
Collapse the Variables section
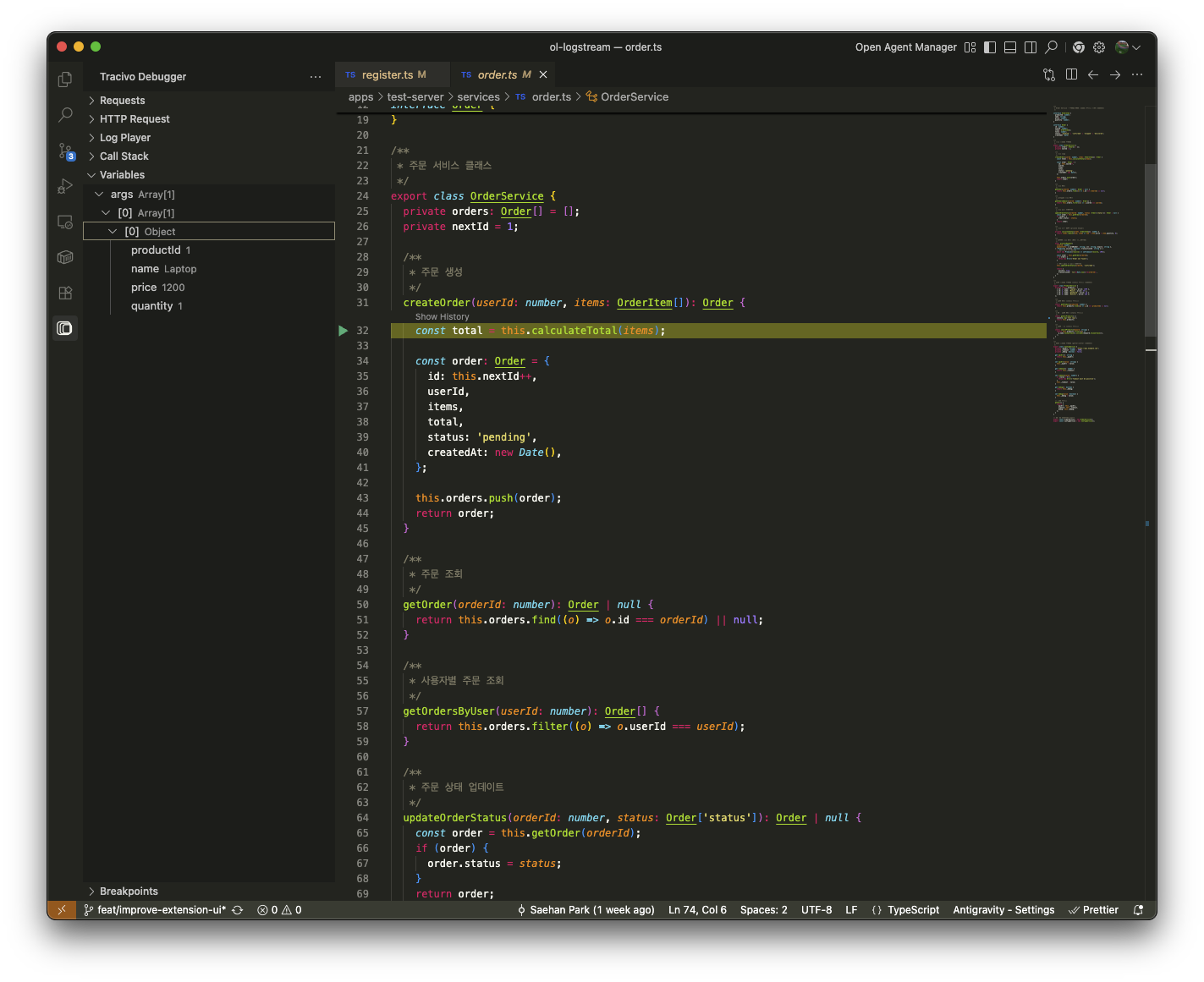tap(122, 175)
